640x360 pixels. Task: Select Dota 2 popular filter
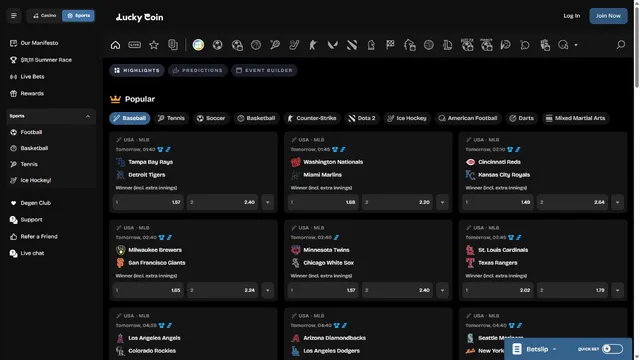(362, 118)
